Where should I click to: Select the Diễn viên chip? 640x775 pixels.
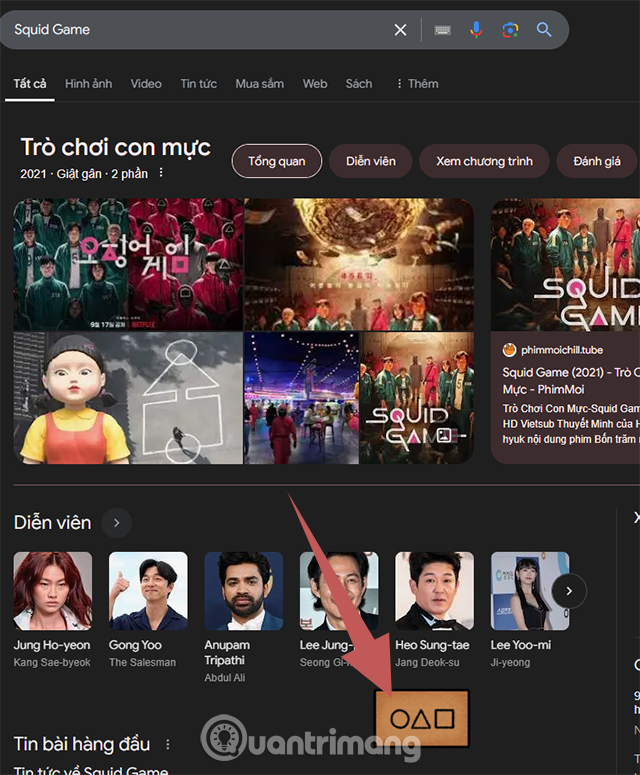371,161
